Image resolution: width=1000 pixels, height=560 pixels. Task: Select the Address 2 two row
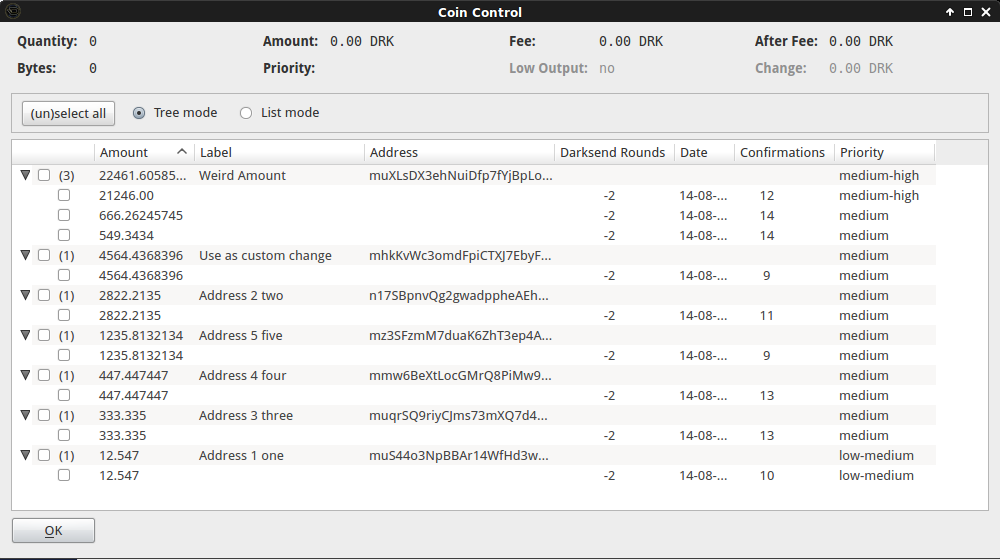474,295
